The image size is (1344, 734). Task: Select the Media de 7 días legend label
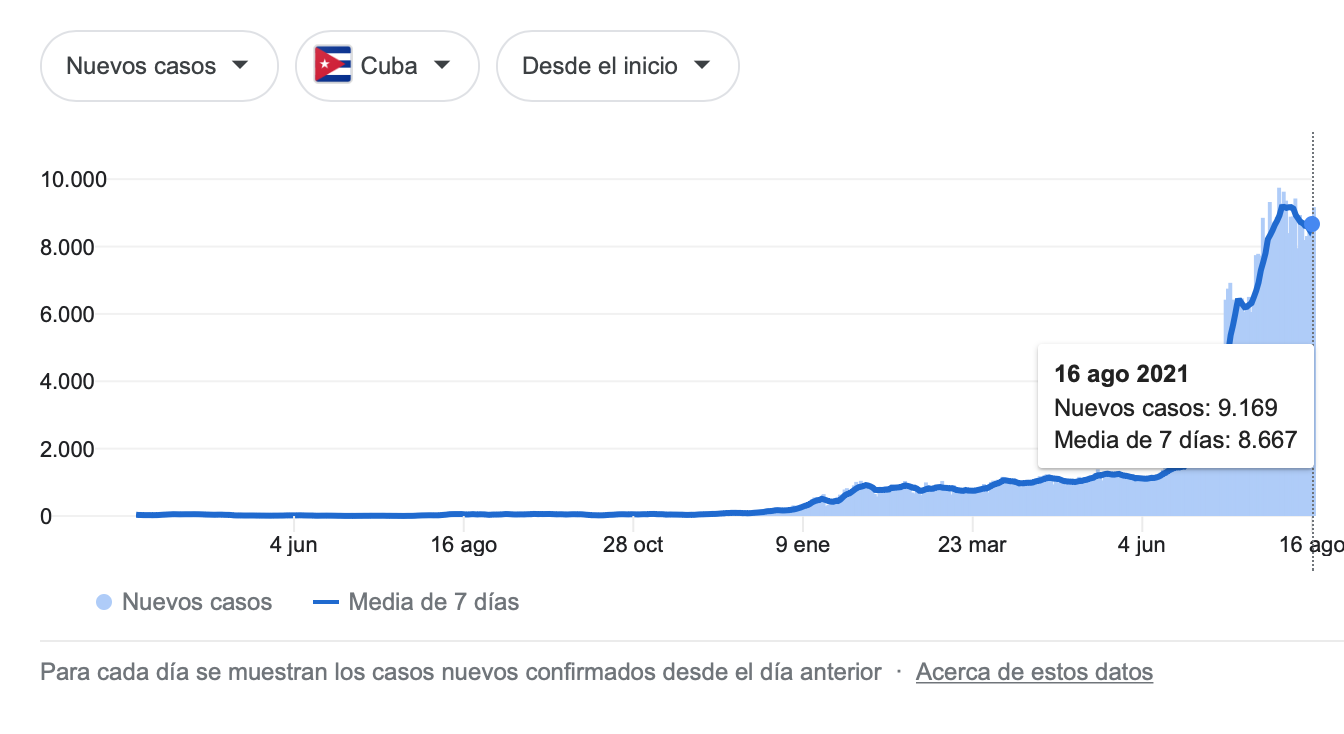pos(434,602)
